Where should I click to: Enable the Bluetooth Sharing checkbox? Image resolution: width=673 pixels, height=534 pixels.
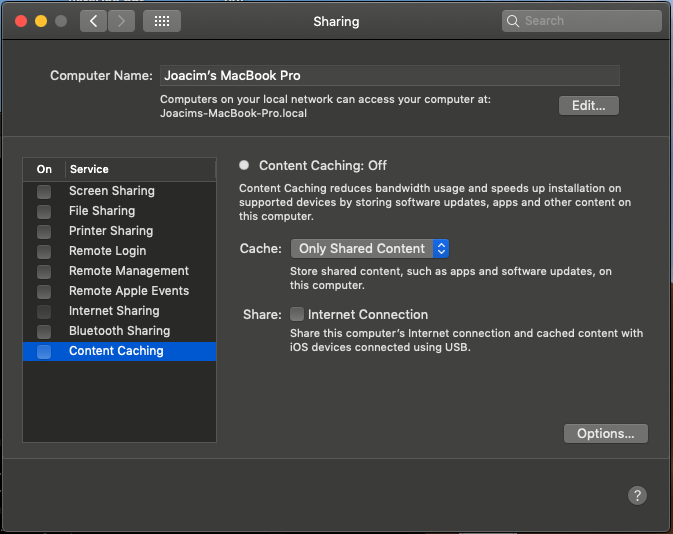[44, 331]
